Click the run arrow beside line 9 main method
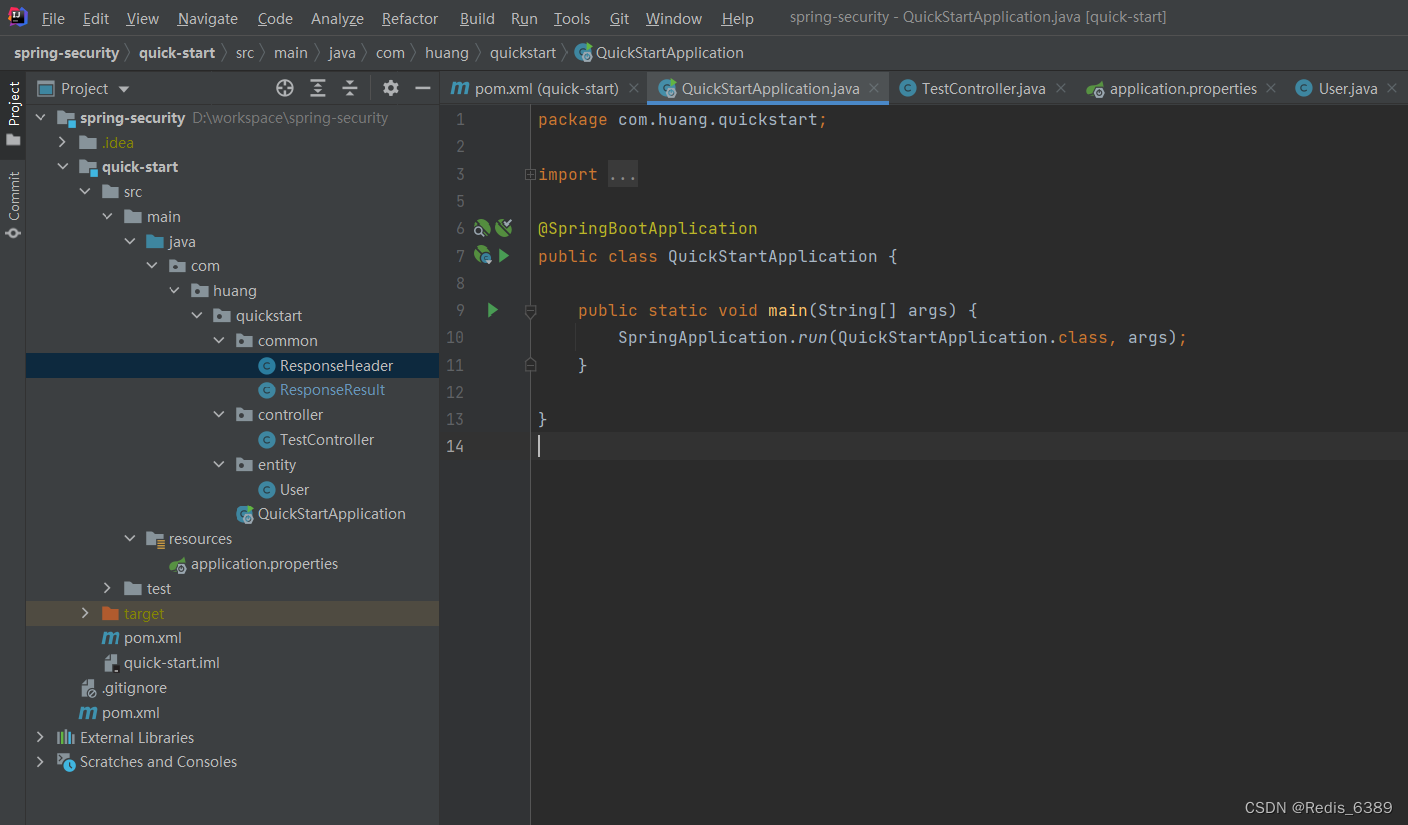This screenshot has width=1408, height=825. click(x=492, y=310)
